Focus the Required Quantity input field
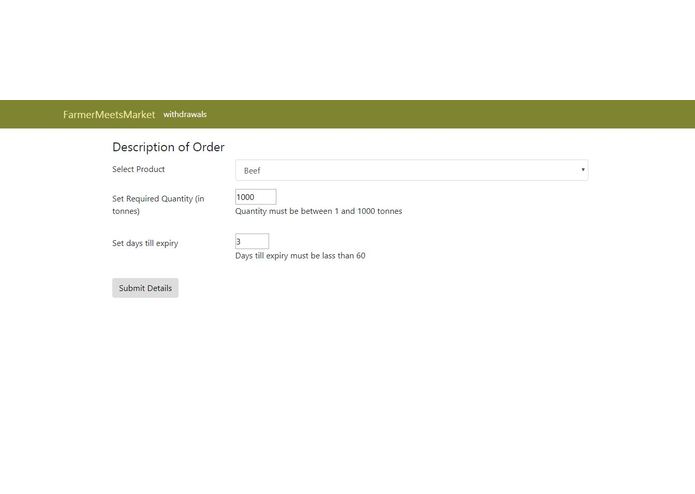The image size is (695, 494). click(256, 197)
